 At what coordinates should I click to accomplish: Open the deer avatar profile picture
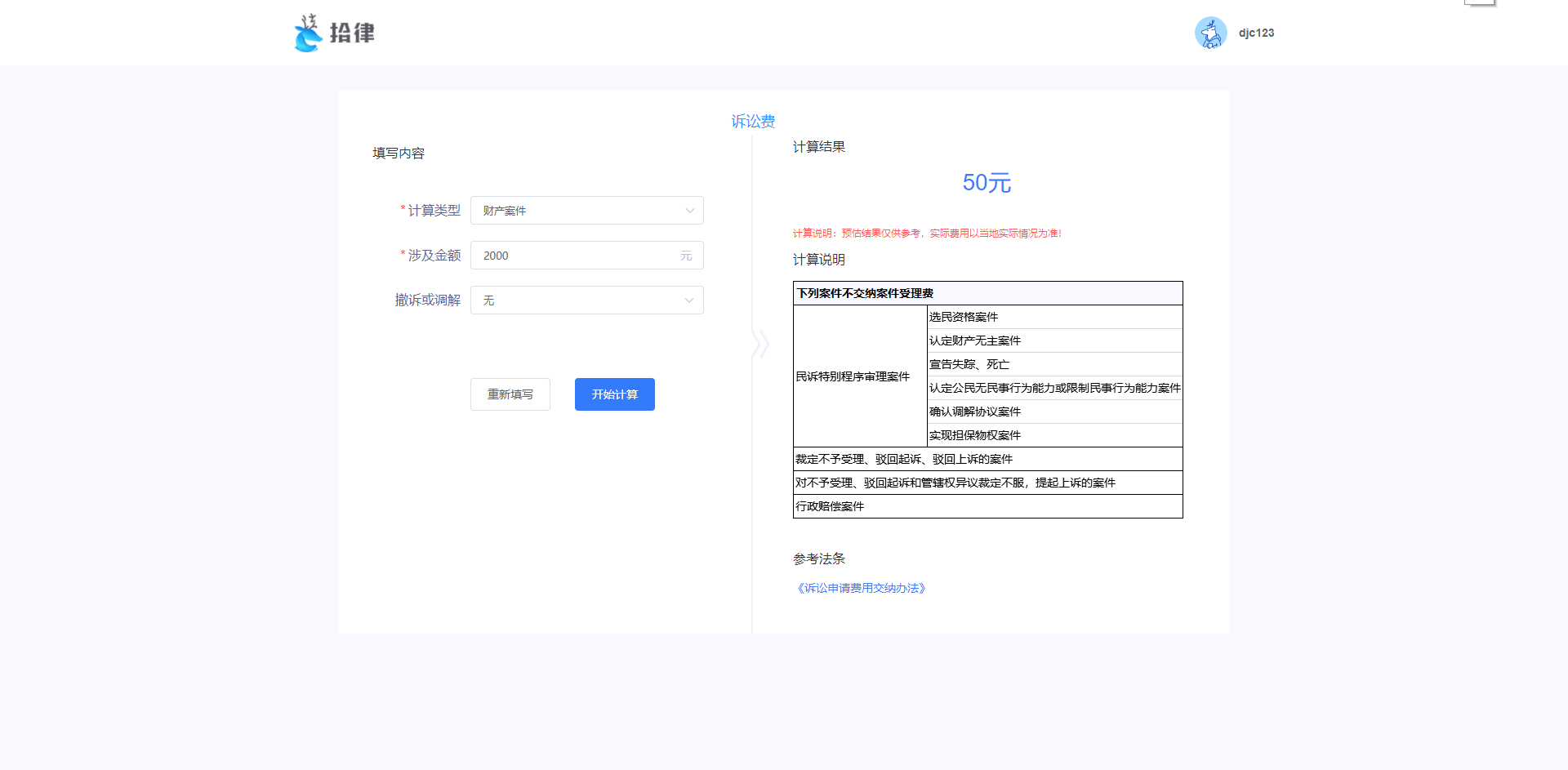[x=1210, y=33]
